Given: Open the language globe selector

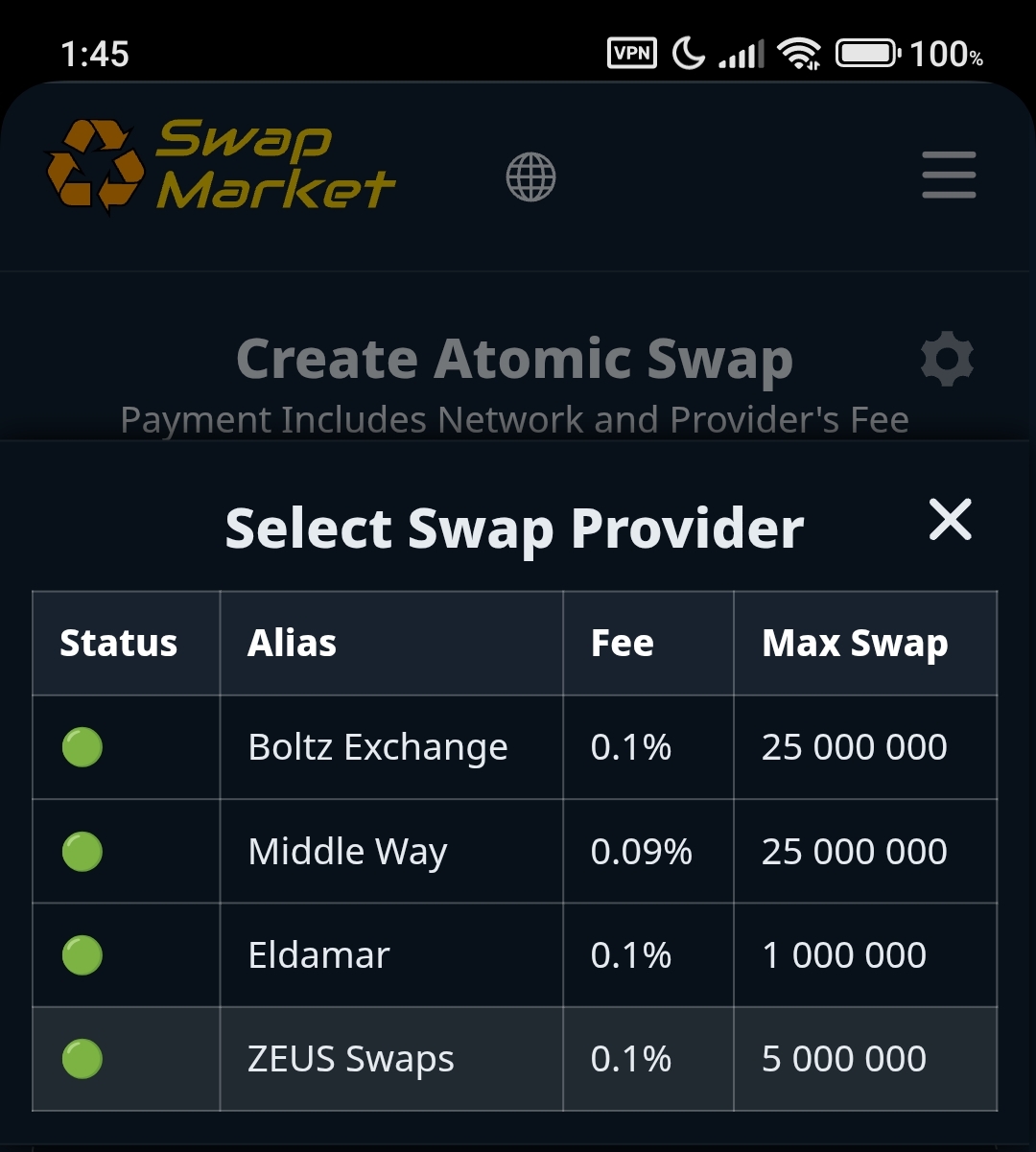Looking at the screenshot, I should point(530,177).
